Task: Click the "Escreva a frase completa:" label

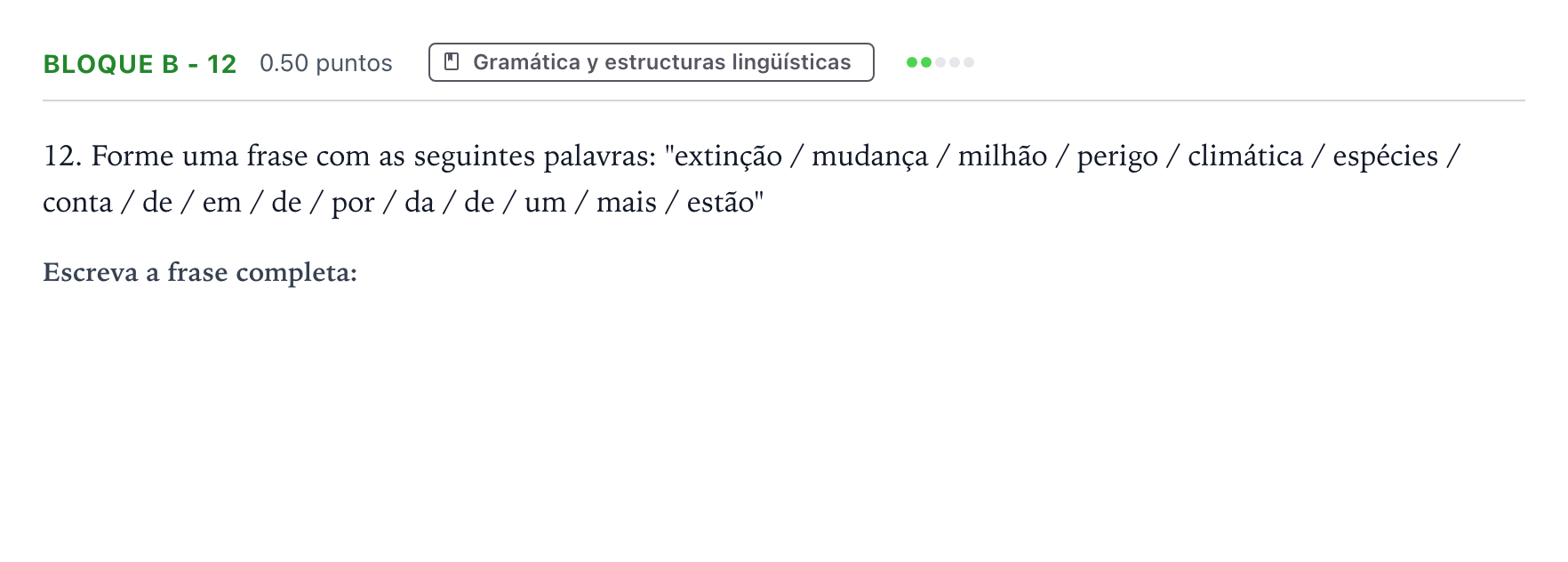Action: pos(200,272)
